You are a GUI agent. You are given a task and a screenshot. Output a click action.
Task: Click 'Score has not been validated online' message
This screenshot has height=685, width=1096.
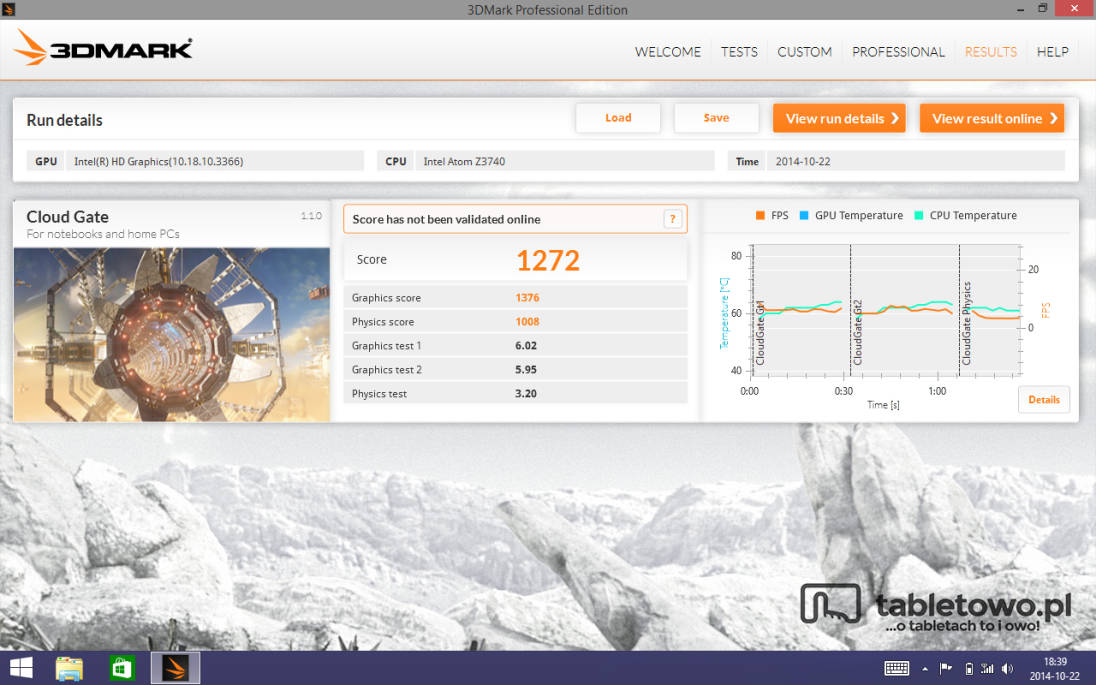446,219
